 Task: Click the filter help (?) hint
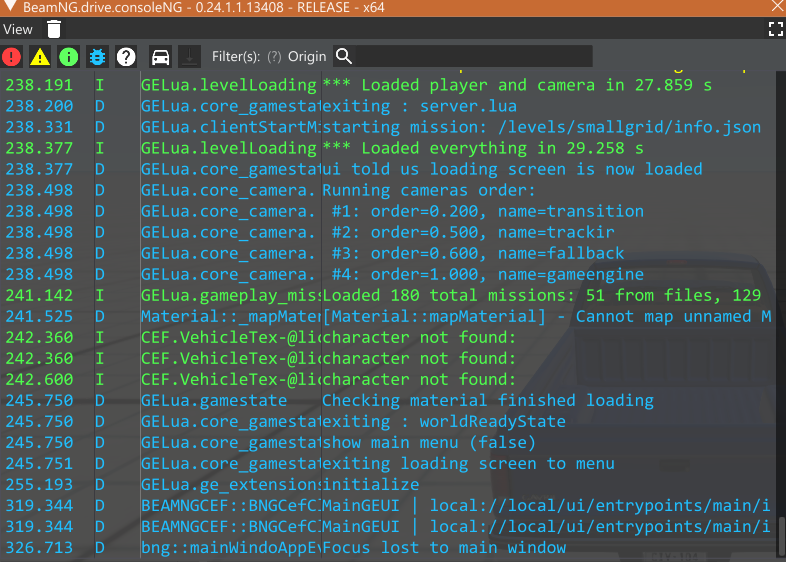[x=274, y=57]
